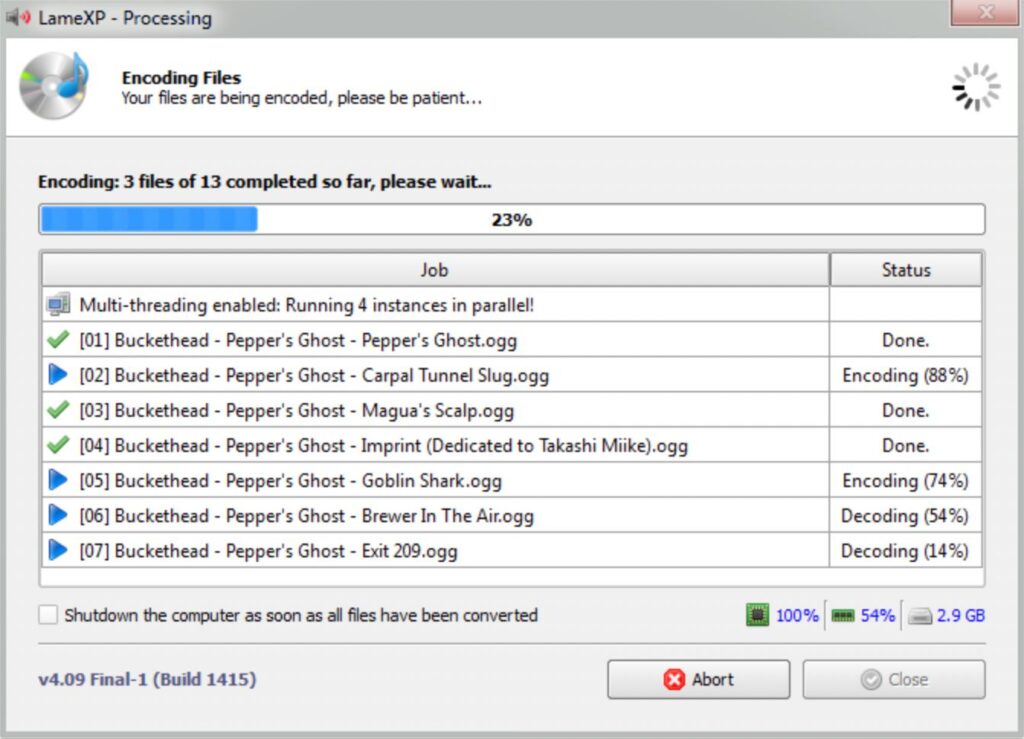Enable shutdown after conversion checkbox
Screen dimensions: 1024x739
[x=48, y=615]
